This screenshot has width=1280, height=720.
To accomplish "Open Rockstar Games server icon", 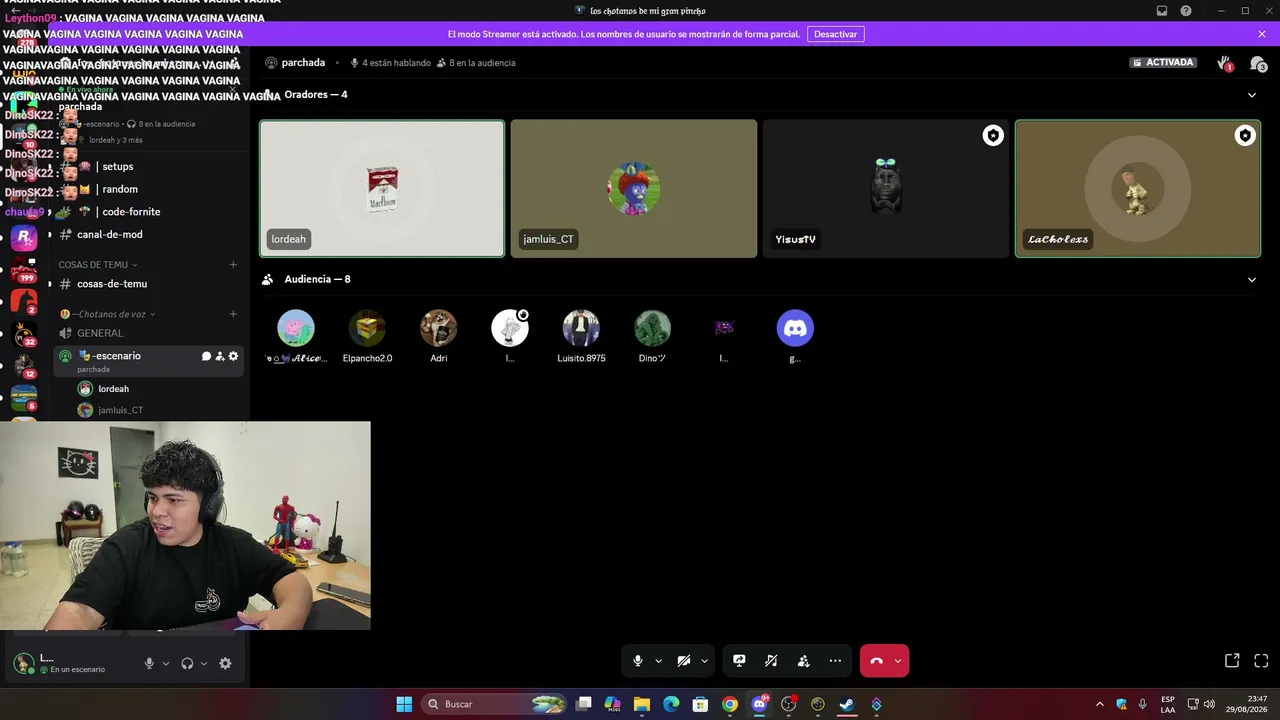I will tap(24, 237).
